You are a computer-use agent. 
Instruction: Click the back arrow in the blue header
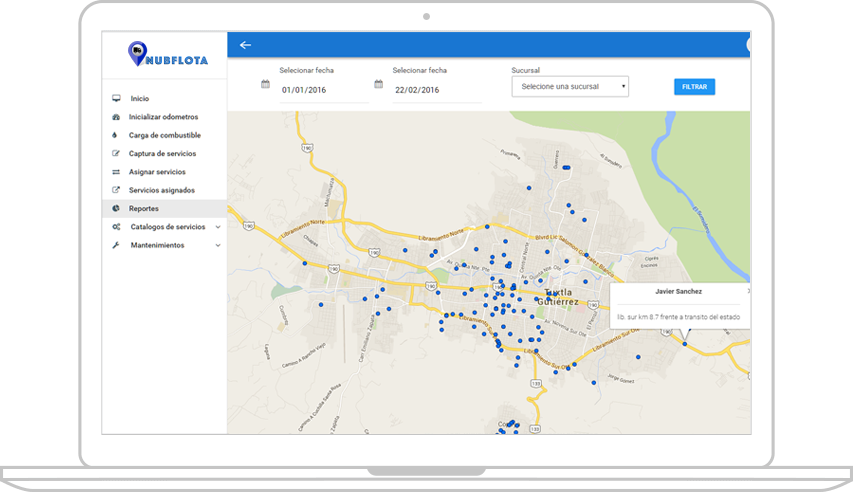click(x=245, y=45)
